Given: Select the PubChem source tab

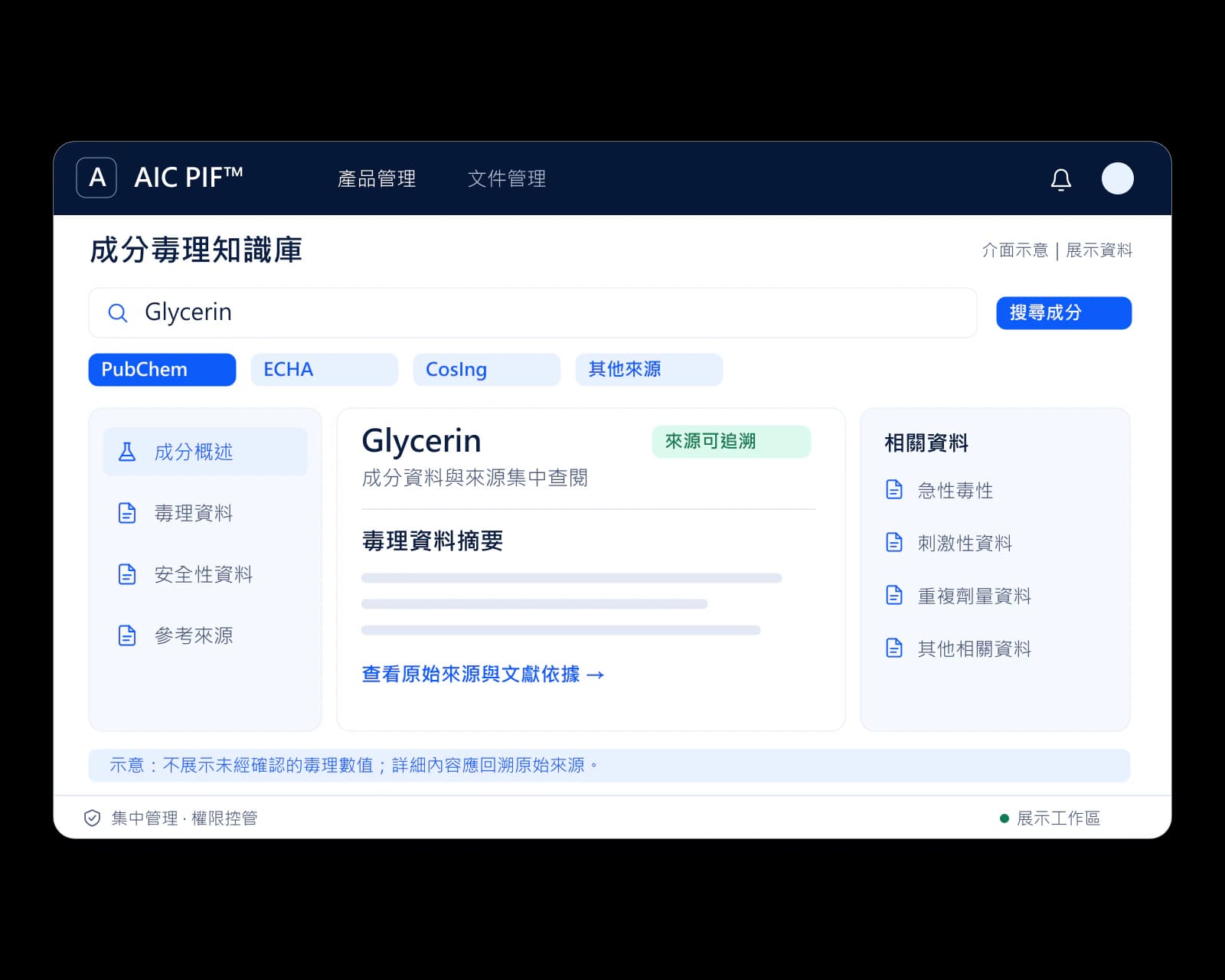Looking at the screenshot, I should [162, 370].
